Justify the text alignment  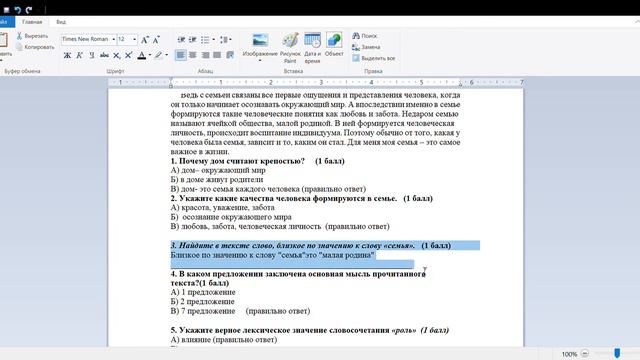pos(217,55)
